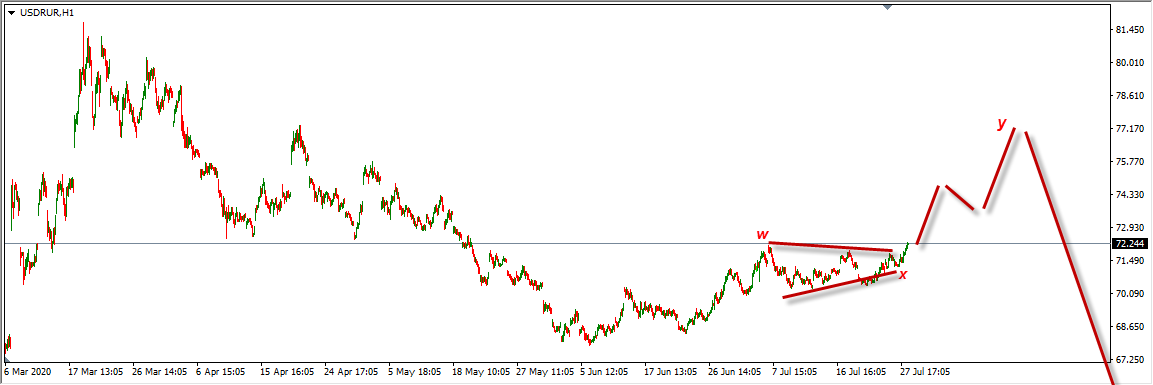Click the 78.610 price scale value
The height and width of the screenshot is (385, 1153).
[x=1129, y=96]
